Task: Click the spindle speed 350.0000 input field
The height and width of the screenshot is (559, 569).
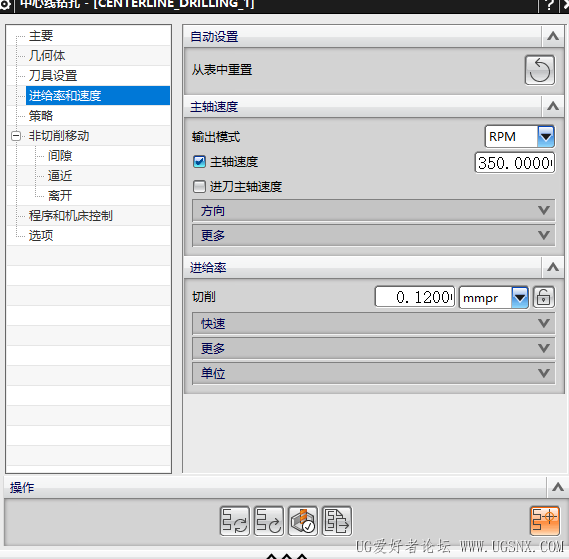Action: (x=515, y=163)
